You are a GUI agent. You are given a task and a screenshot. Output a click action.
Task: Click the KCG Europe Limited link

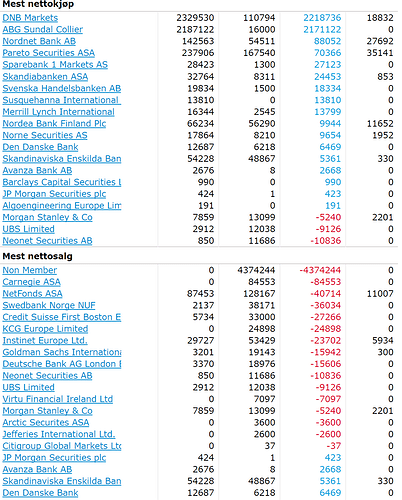tap(45, 329)
